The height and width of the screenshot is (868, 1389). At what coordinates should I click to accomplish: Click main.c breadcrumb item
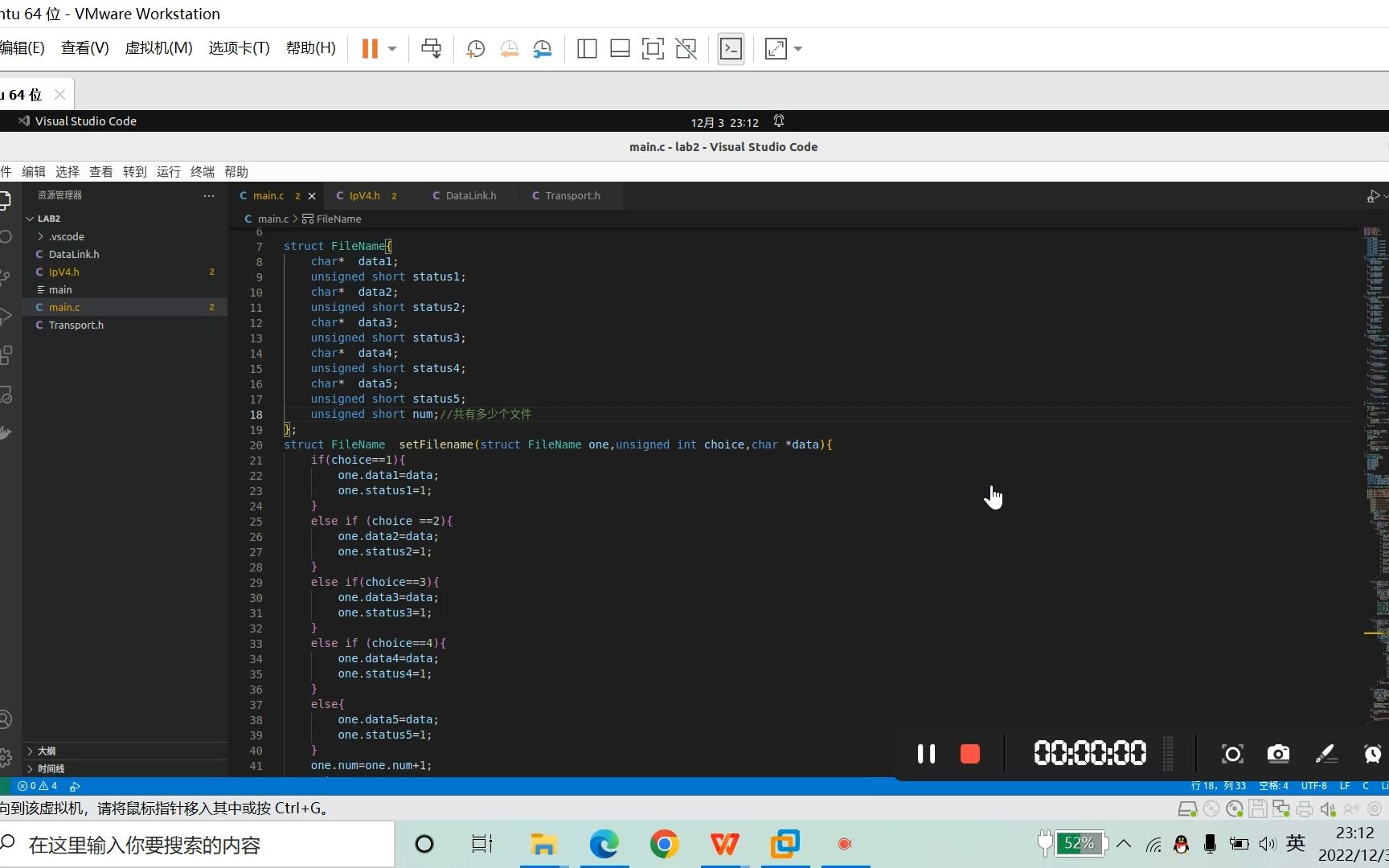[x=267, y=219]
